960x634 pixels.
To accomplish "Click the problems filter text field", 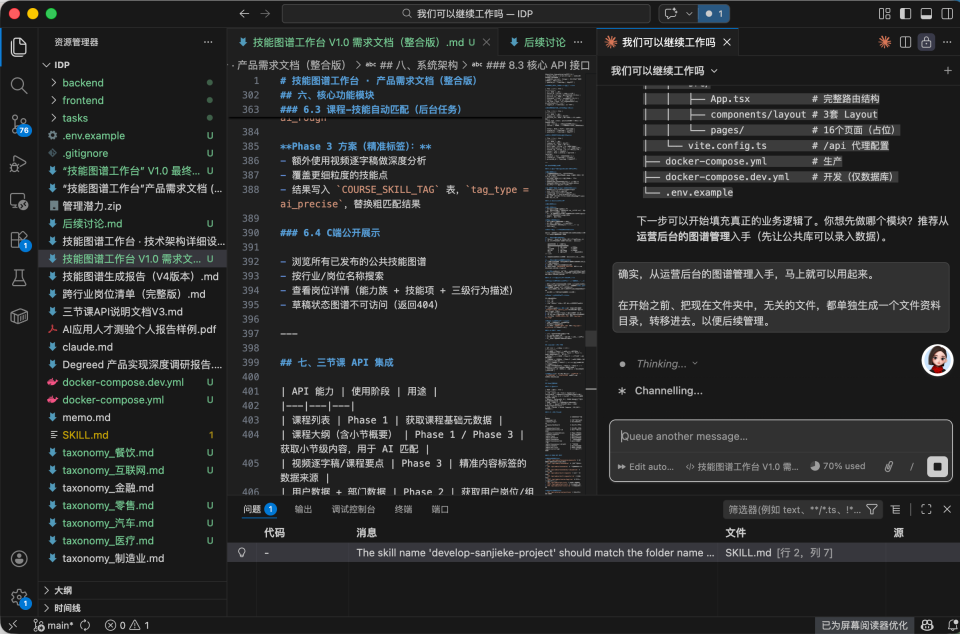I will [x=794, y=509].
